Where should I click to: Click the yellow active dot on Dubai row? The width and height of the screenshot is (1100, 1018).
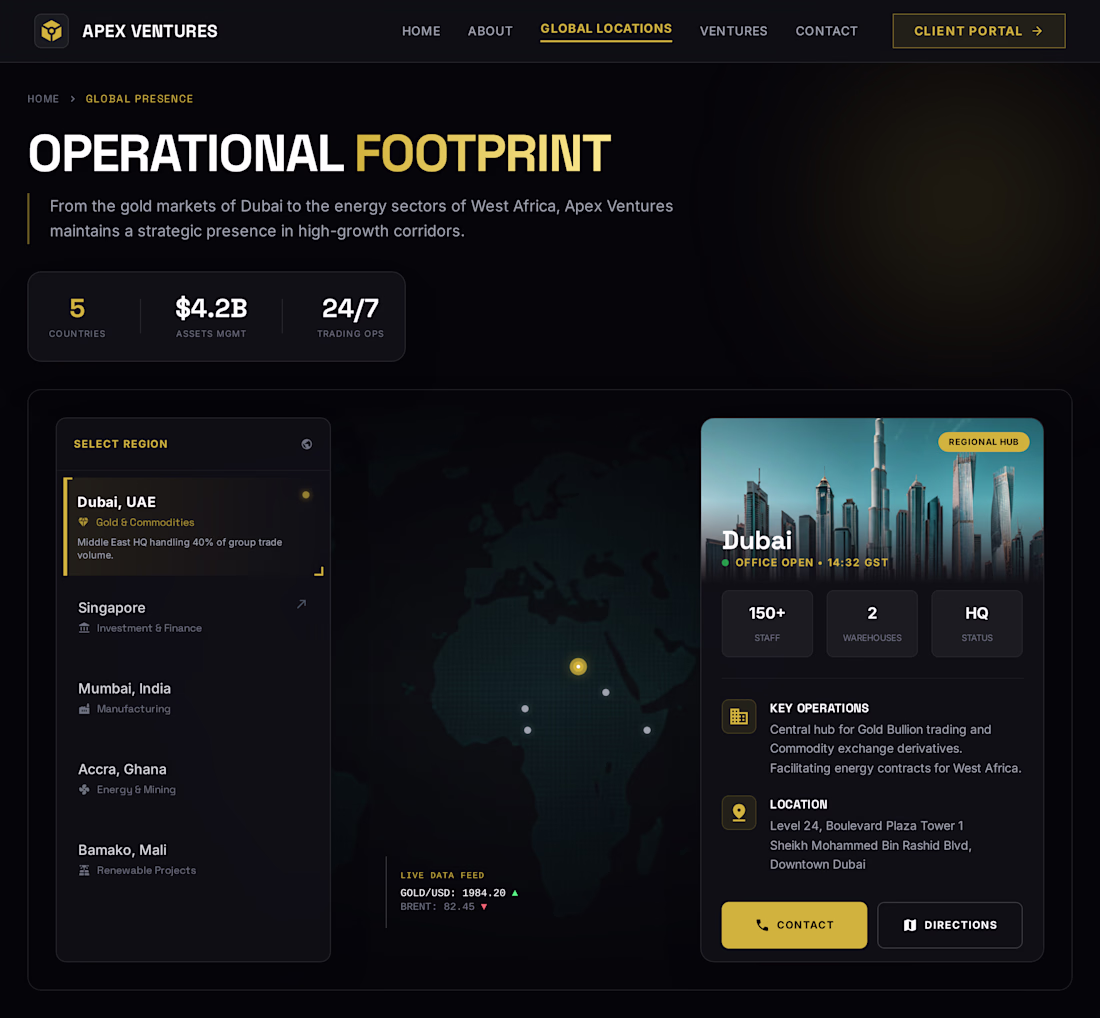[306, 495]
